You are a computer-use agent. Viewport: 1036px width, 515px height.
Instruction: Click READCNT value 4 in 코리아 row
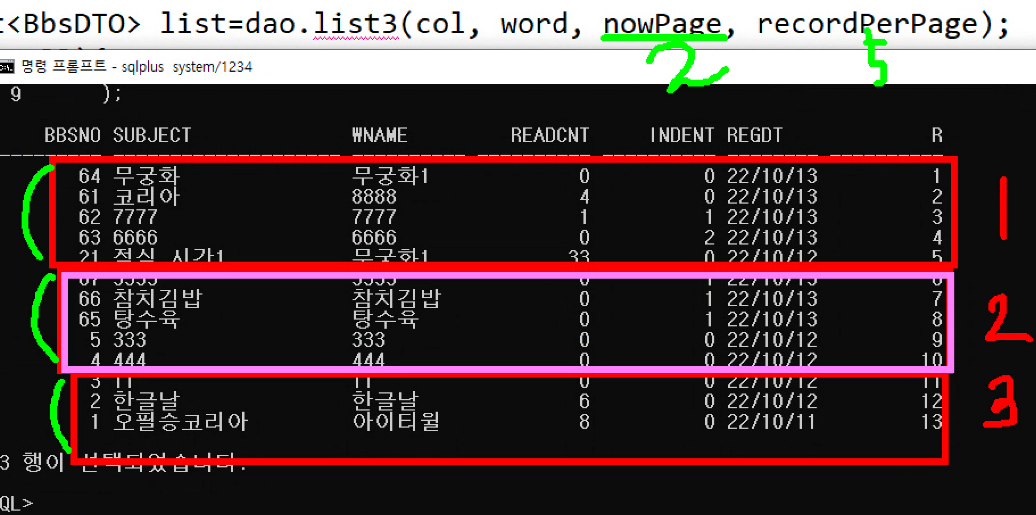click(583, 196)
